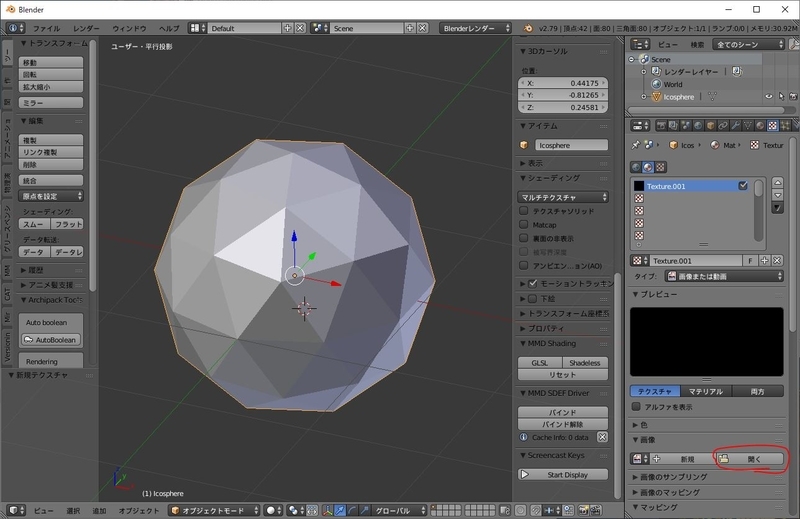Click the 開く image open button

[x=749, y=459]
